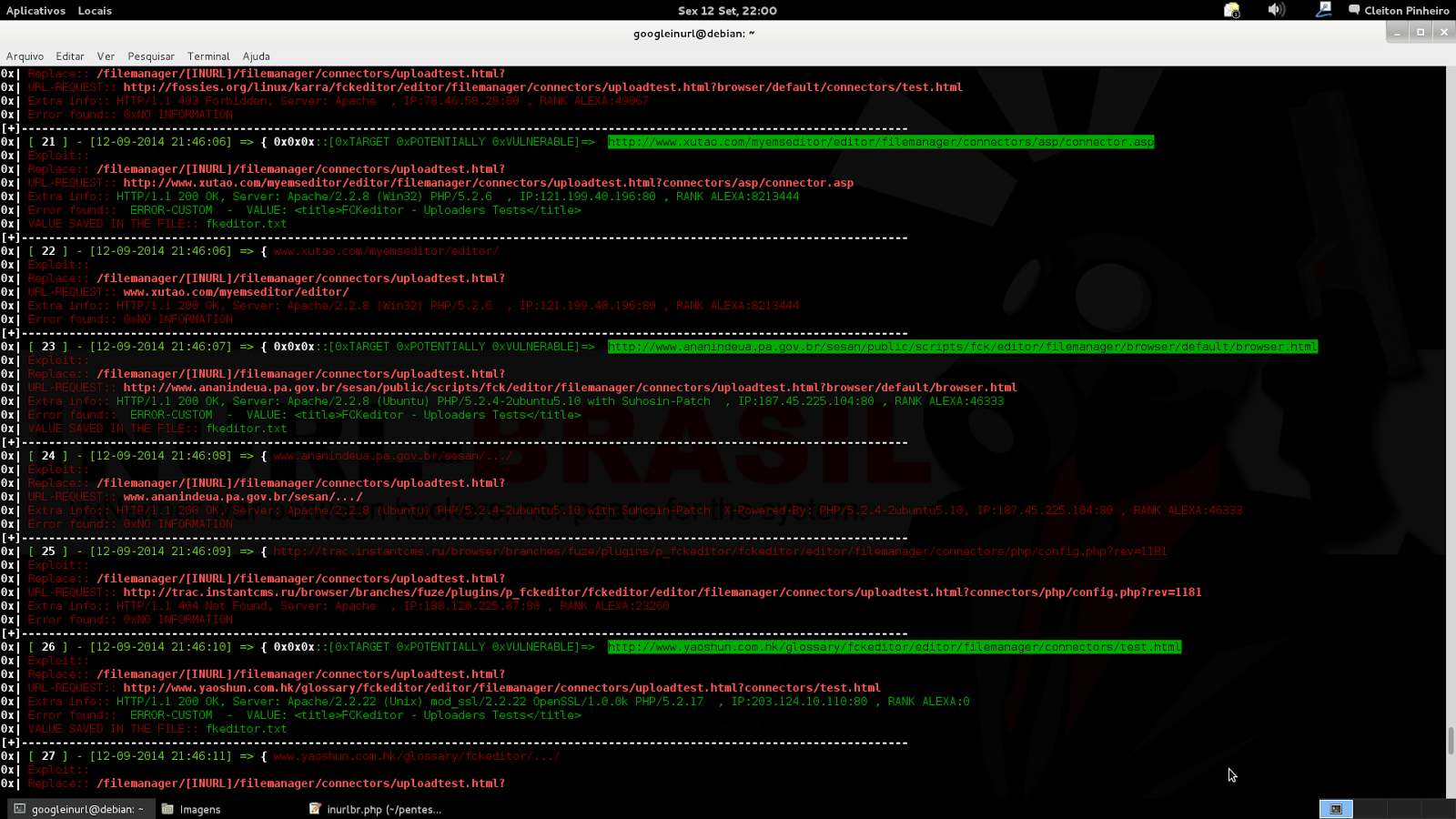Screen dimensions: 1456x819
Task: Open the Imagens window from the taskbar
Action: tap(192, 809)
